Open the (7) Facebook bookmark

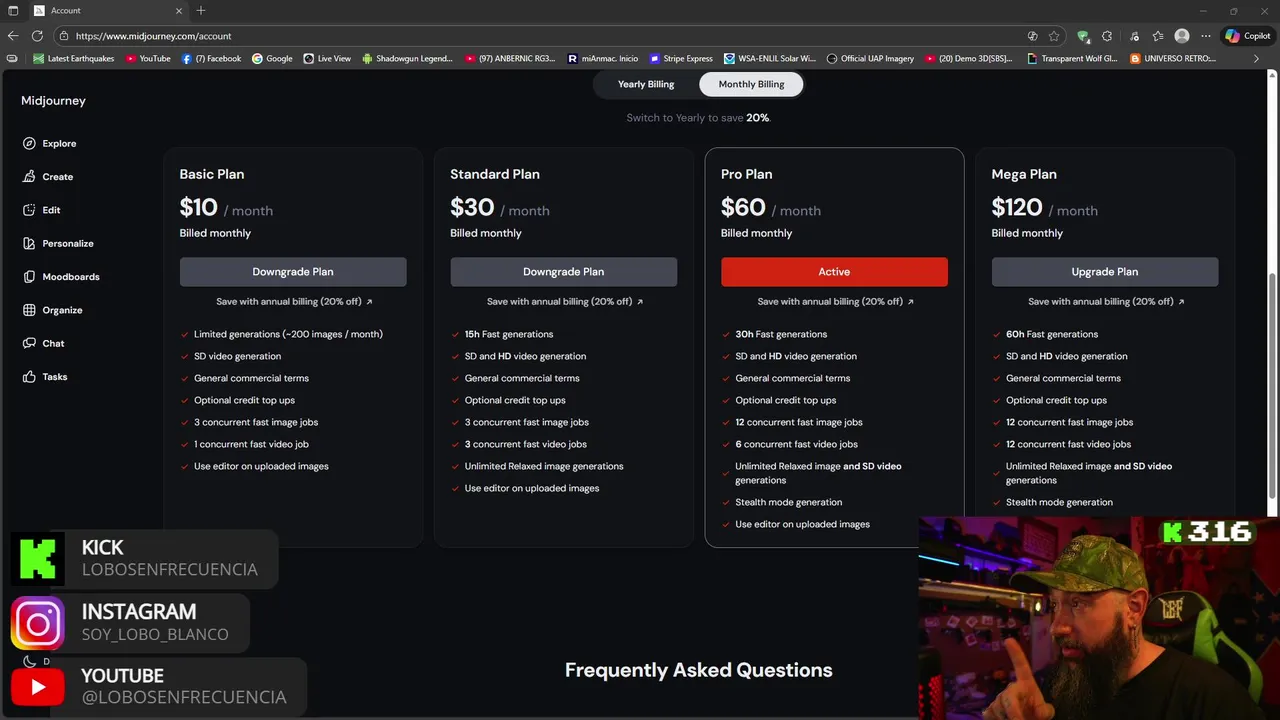point(211,59)
